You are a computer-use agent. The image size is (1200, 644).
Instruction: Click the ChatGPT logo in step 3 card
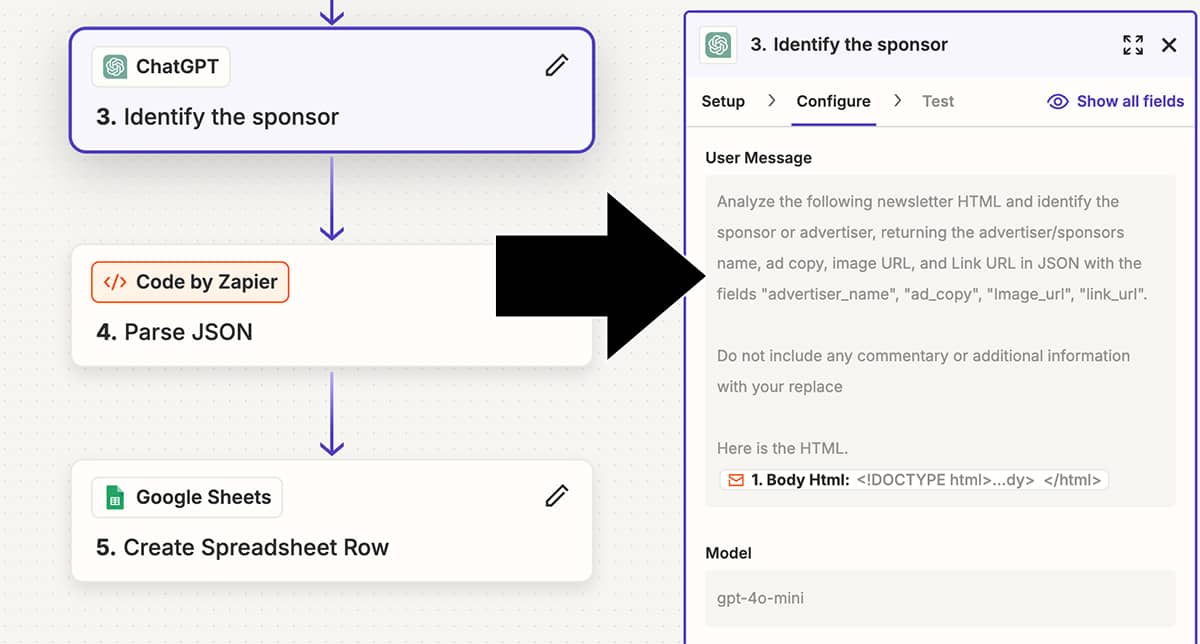pos(115,67)
